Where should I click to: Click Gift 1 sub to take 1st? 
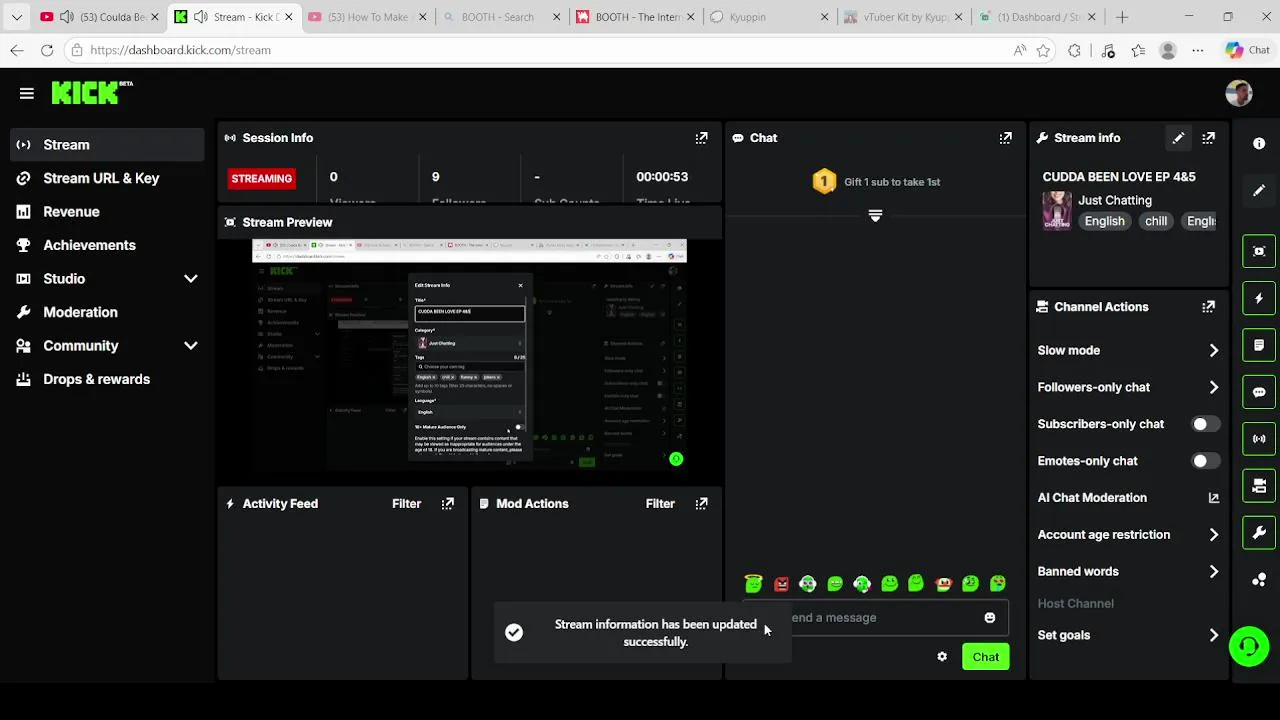coord(876,182)
